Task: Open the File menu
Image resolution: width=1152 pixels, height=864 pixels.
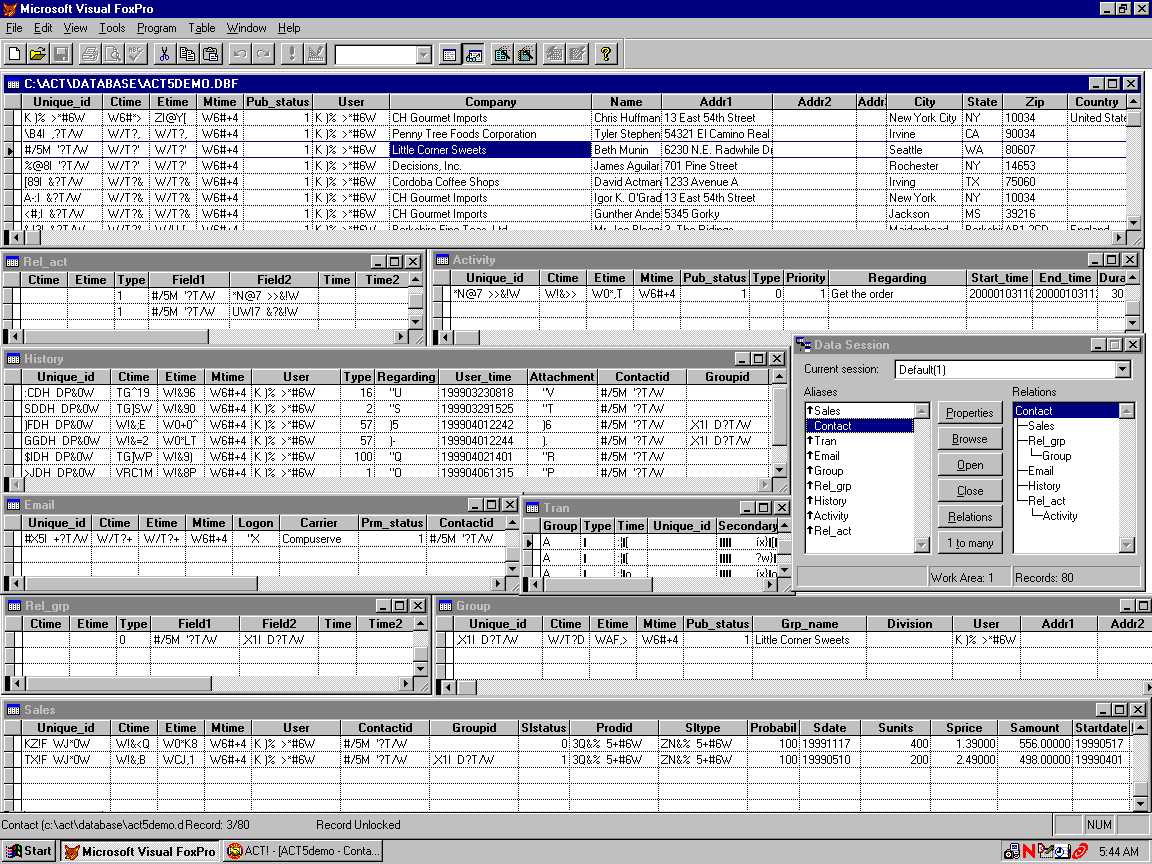Action: point(14,28)
